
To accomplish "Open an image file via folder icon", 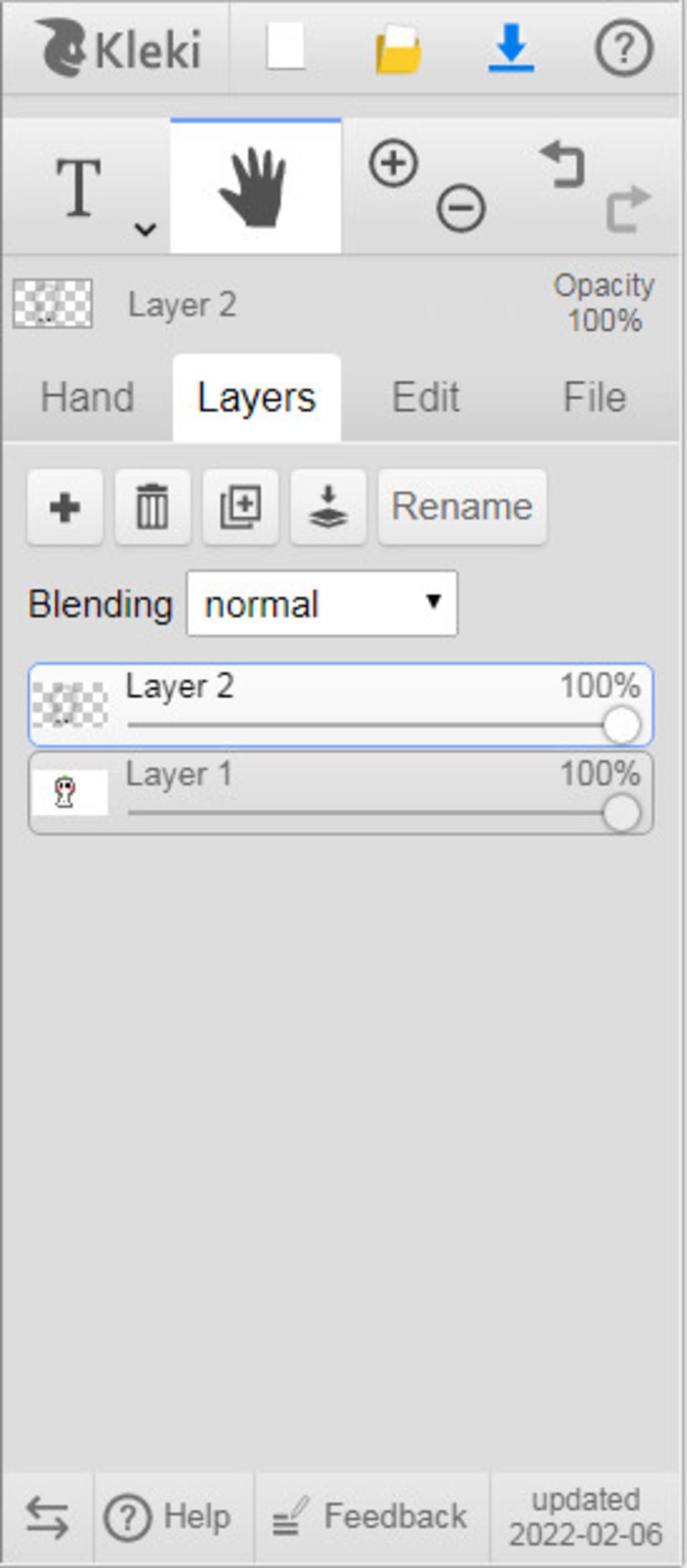I will [x=399, y=48].
